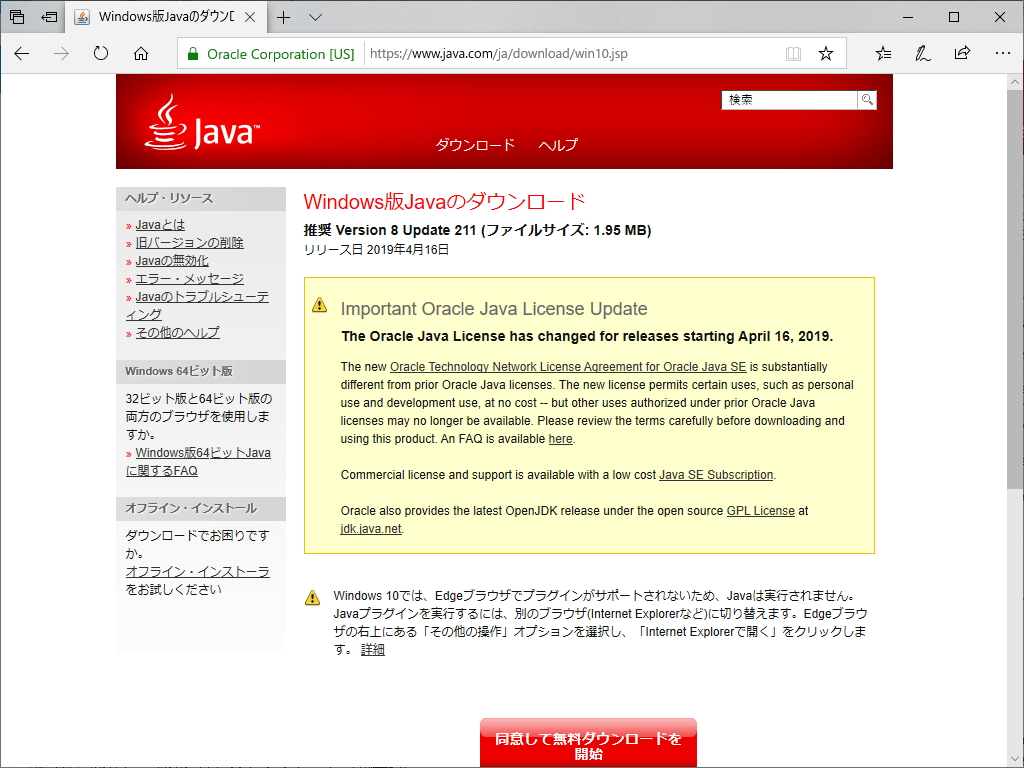
Task: Open a new browser tab
Action: 281,17
